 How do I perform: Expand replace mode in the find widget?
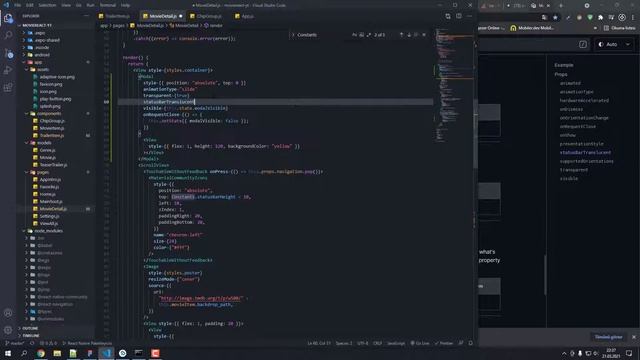tap(293, 35)
